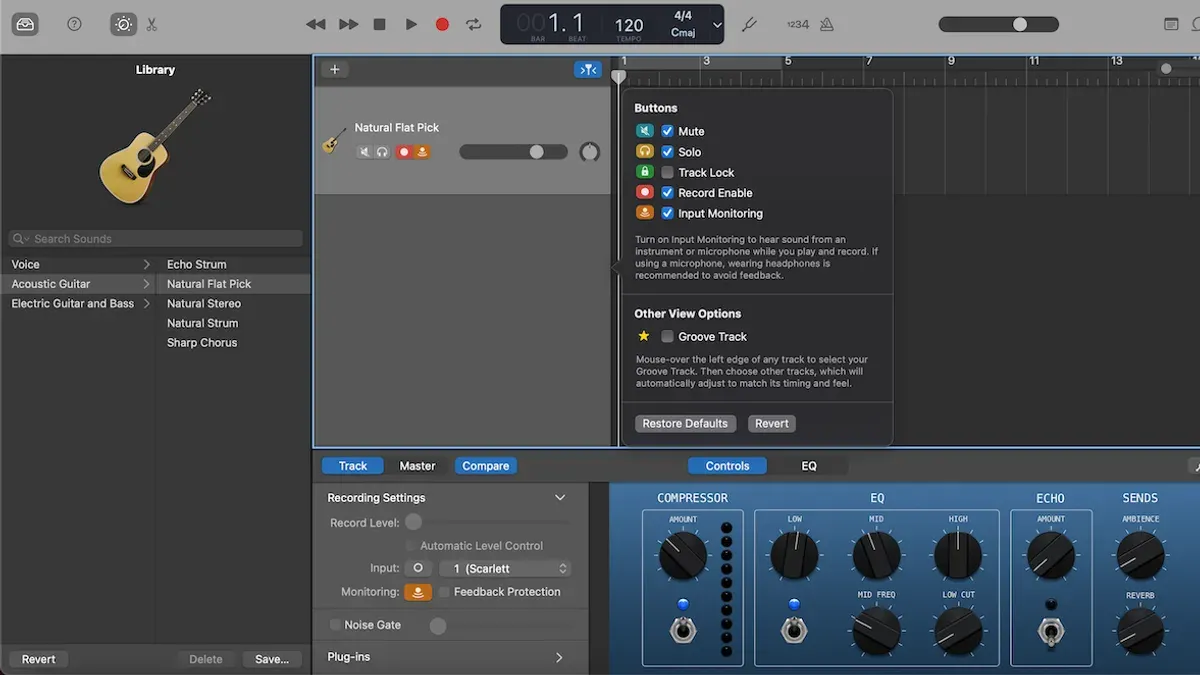The image size is (1200, 675).
Task: Click the Library Revert button
Action: tap(39, 659)
